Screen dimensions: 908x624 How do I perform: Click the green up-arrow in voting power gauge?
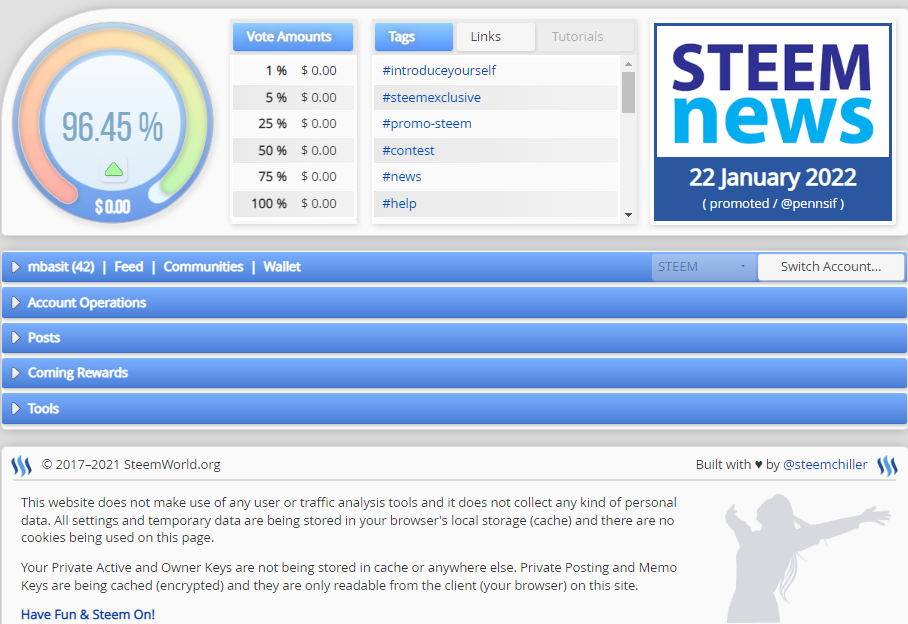114,170
